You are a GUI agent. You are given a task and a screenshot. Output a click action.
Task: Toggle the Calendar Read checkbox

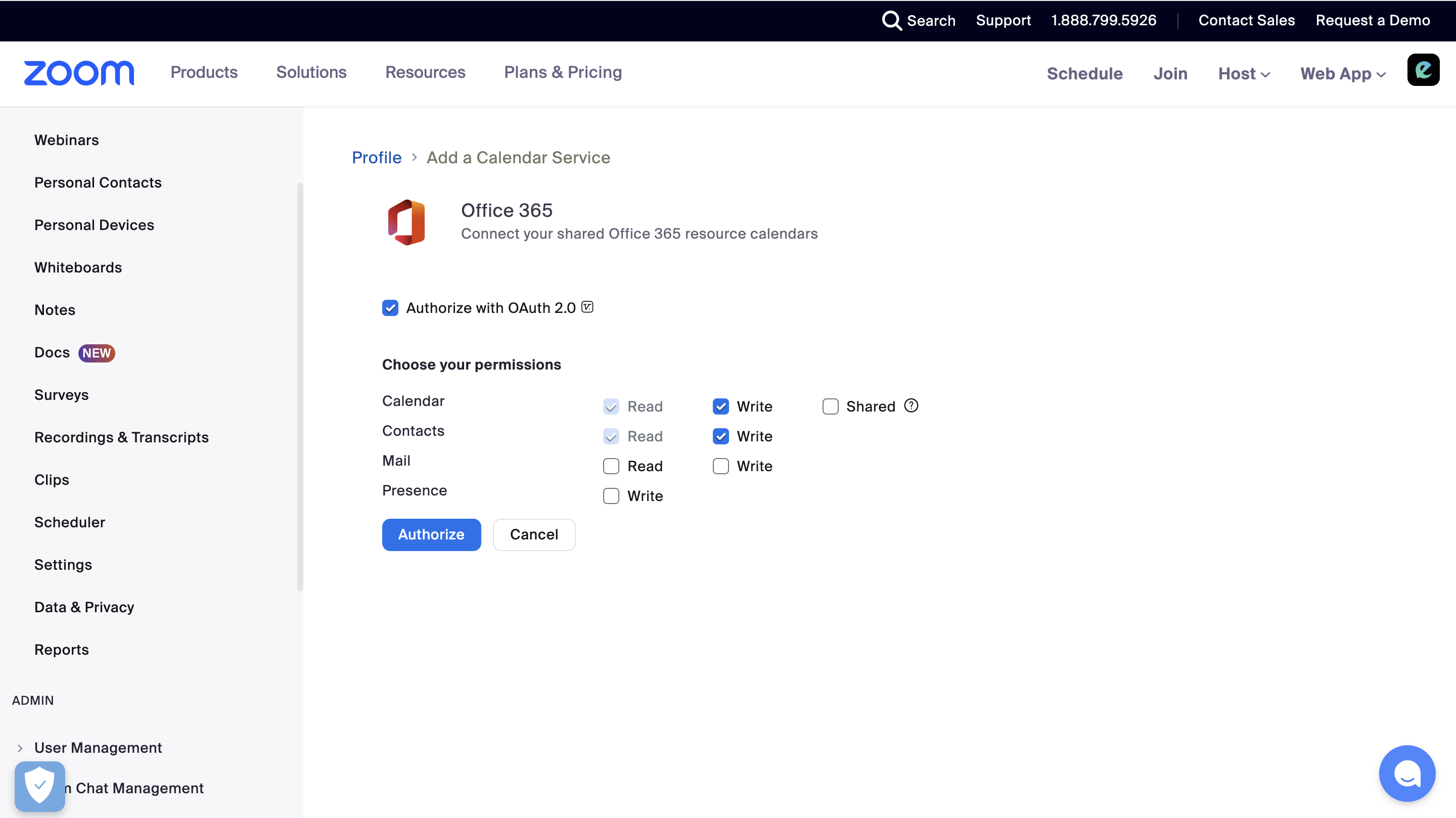click(x=611, y=406)
